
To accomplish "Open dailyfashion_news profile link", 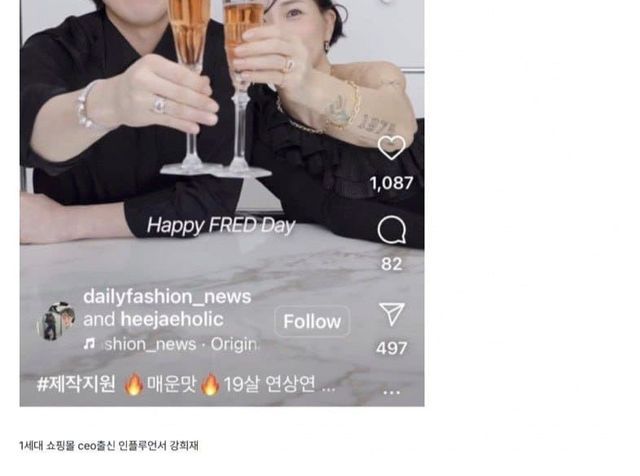I will point(167,297).
